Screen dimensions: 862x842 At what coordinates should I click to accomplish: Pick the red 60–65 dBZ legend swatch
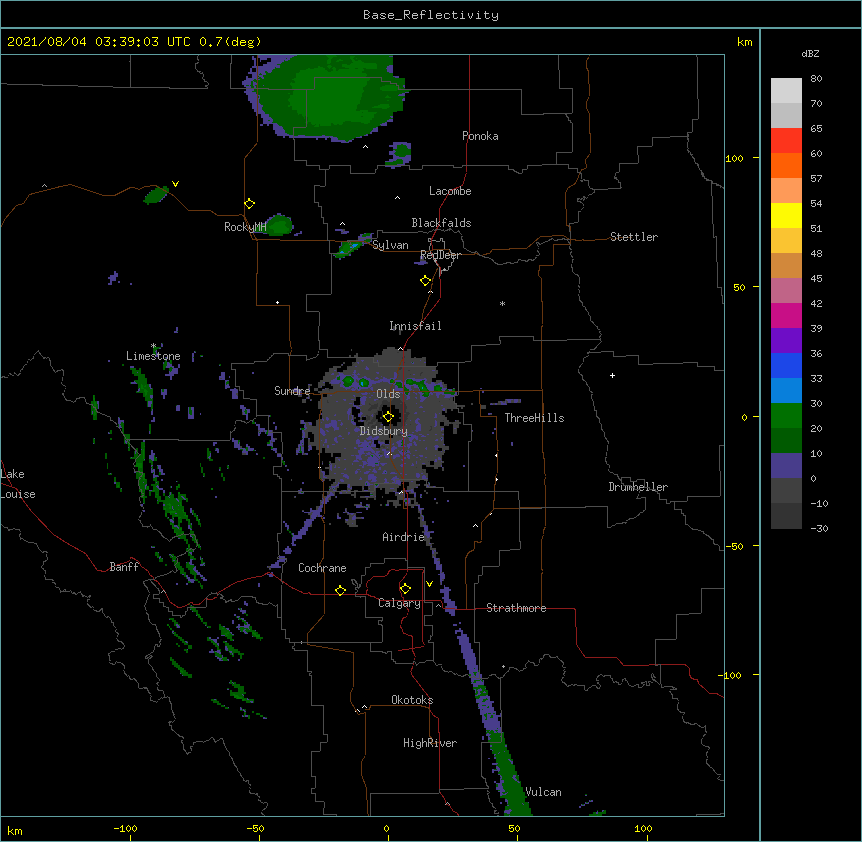pos(786,141)
